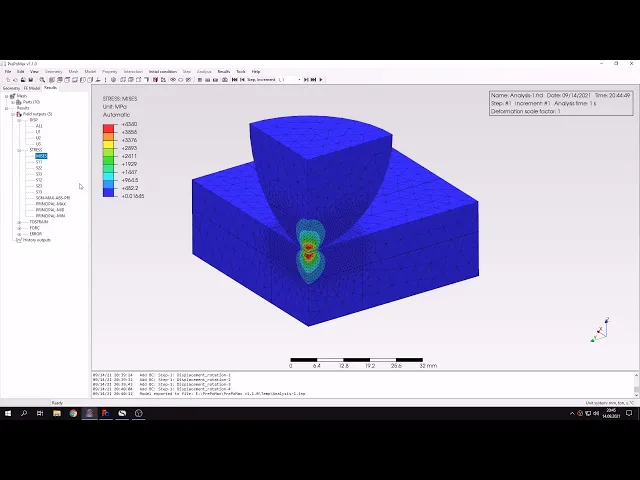Image resolution: width=640 pixels, height=480 pixels.
Task: Click the Section view toolbar icon
Action: (x=154, y=80)
